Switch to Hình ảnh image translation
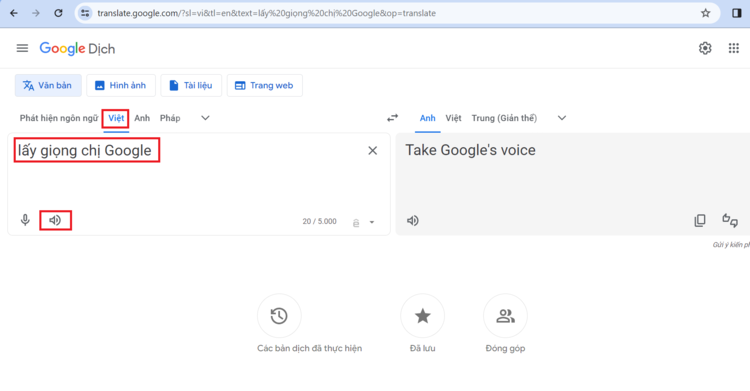The height and width of the screenshot is (391, 750). tap(121, 85)
